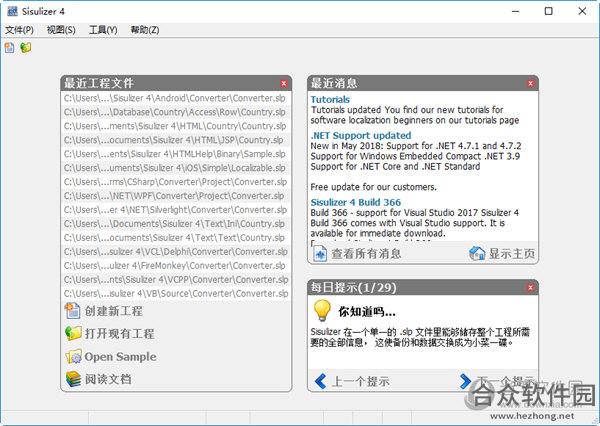The width and height of the screenshot is (600, 426).
Task: Click the light bulb tip icon
Action: tap(322, 310)
